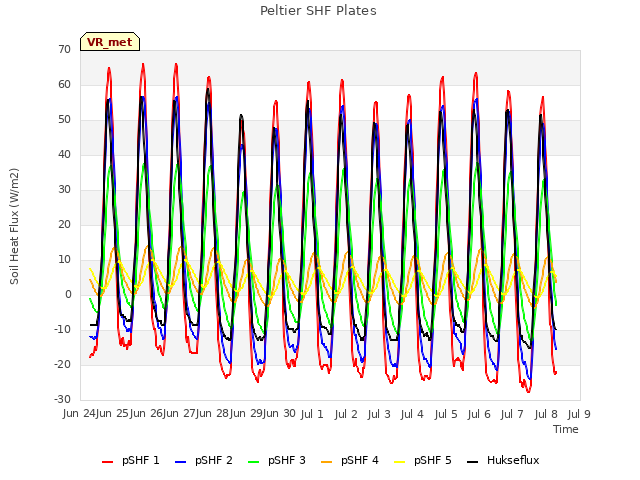This screenshot has width=640, height=480.
Task: Select the pSHF 4 legend label
Action: [360, 460]
